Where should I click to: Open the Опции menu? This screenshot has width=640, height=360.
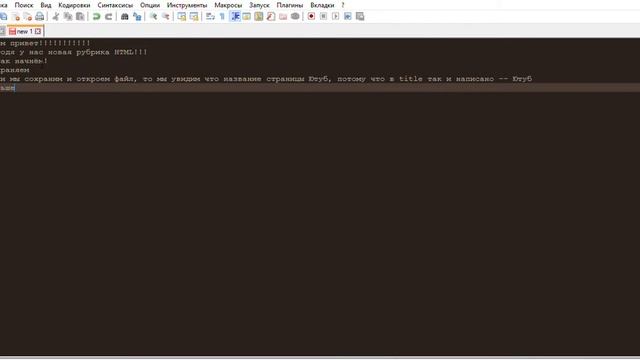click(150, 5)
